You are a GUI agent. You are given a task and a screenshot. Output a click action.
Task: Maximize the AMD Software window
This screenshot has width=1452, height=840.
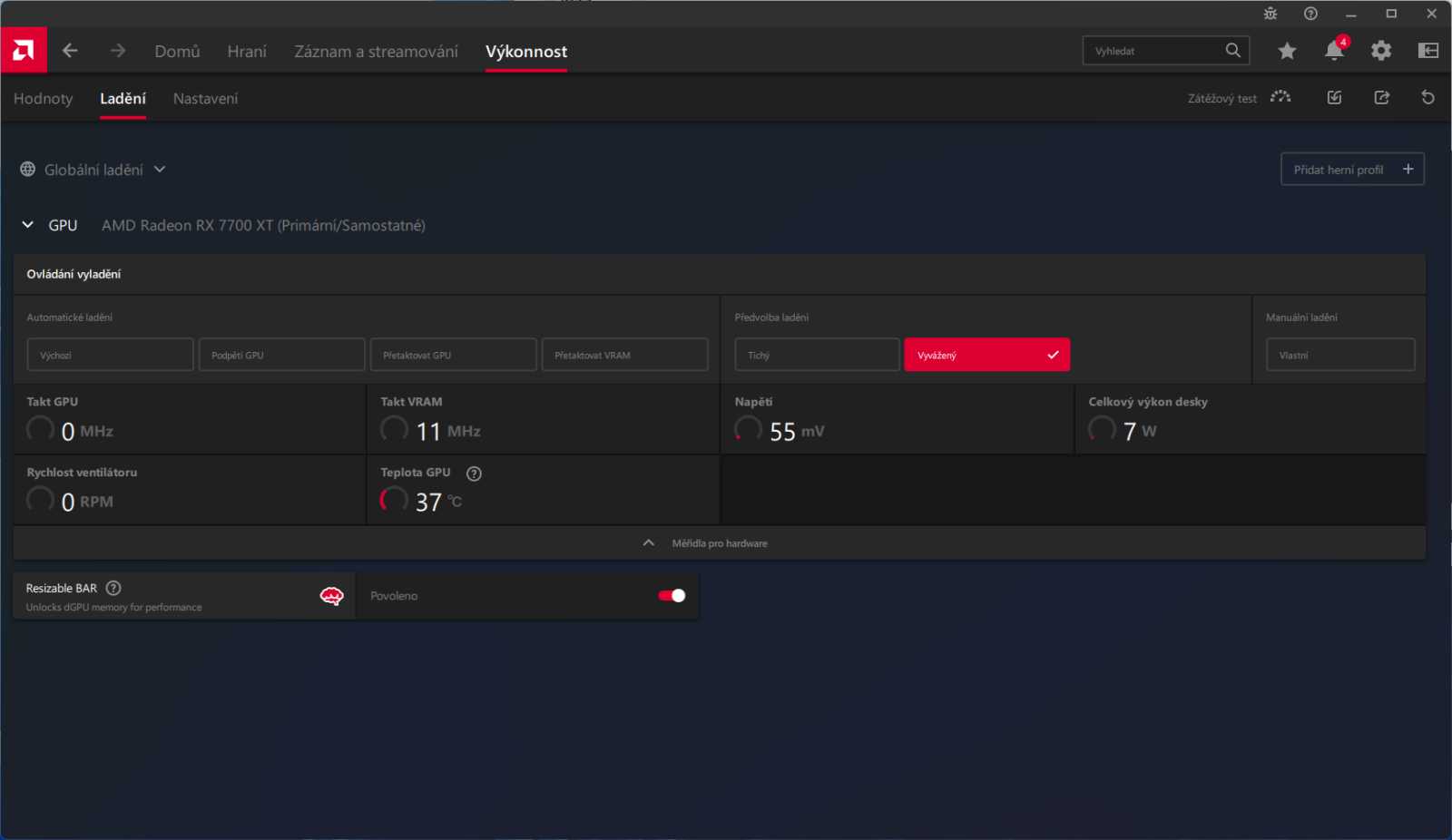point(1391,14)
